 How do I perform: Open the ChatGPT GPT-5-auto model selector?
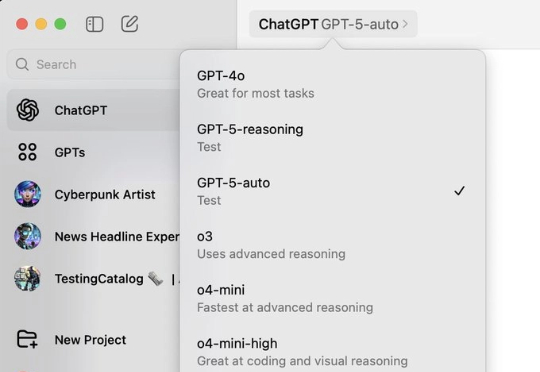333,24
